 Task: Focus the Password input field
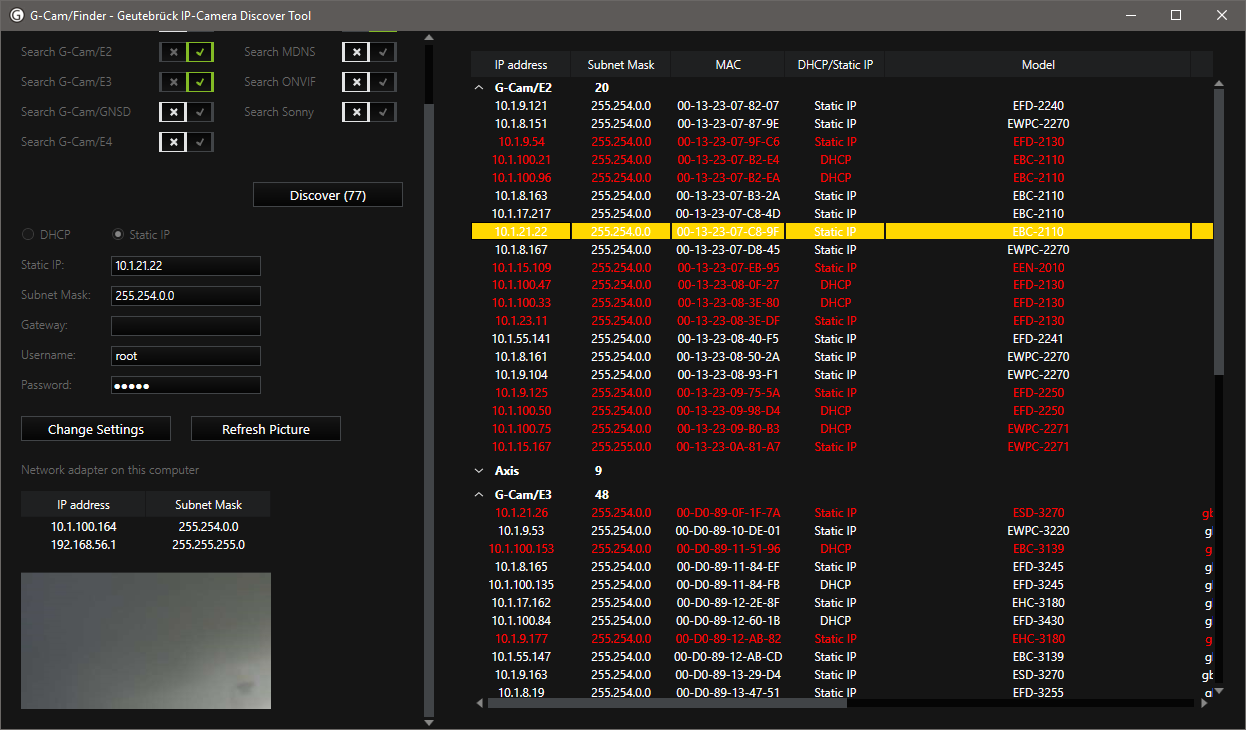[186, 385]
